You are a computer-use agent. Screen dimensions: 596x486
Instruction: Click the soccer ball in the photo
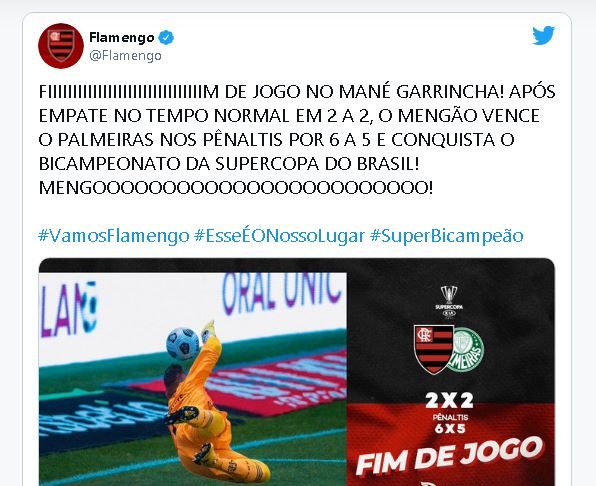point(183,344)
